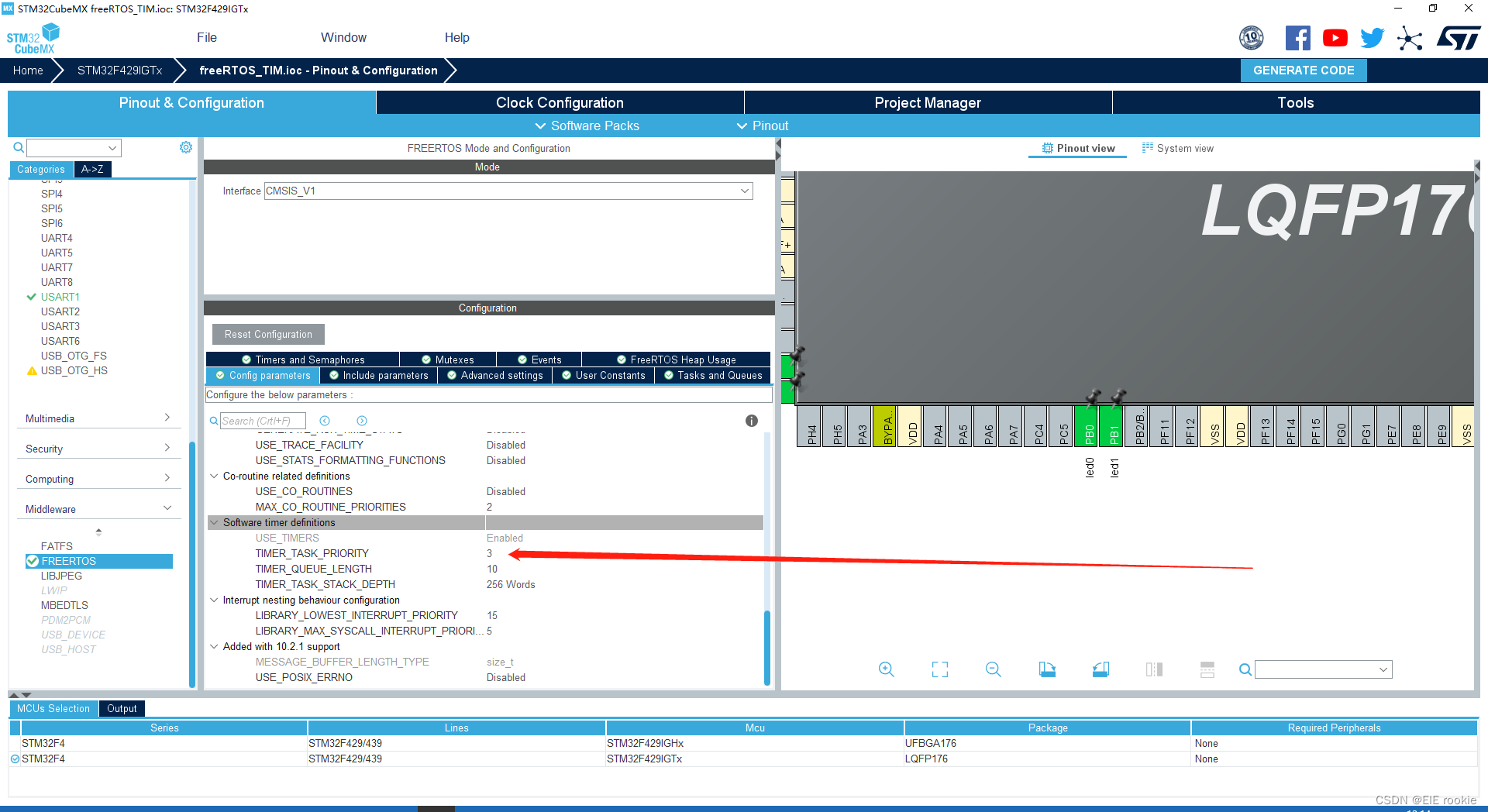Go to Home breadcrumb
This screenshot has width=1488, height=812.
[x=28, y=70]
